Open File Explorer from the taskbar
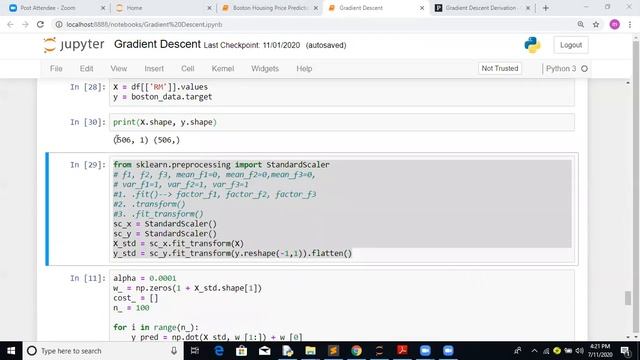This screenshot has width=640, height=360. [310, 351]
